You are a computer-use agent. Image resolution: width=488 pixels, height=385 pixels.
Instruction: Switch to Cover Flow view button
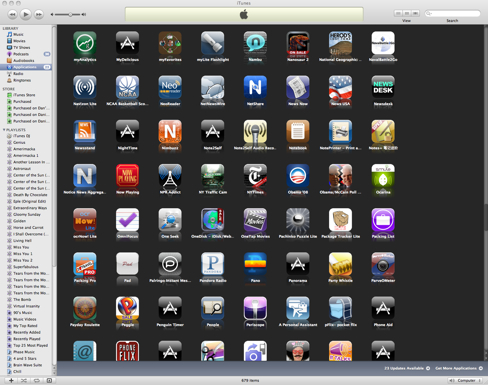tap(415, 13)
